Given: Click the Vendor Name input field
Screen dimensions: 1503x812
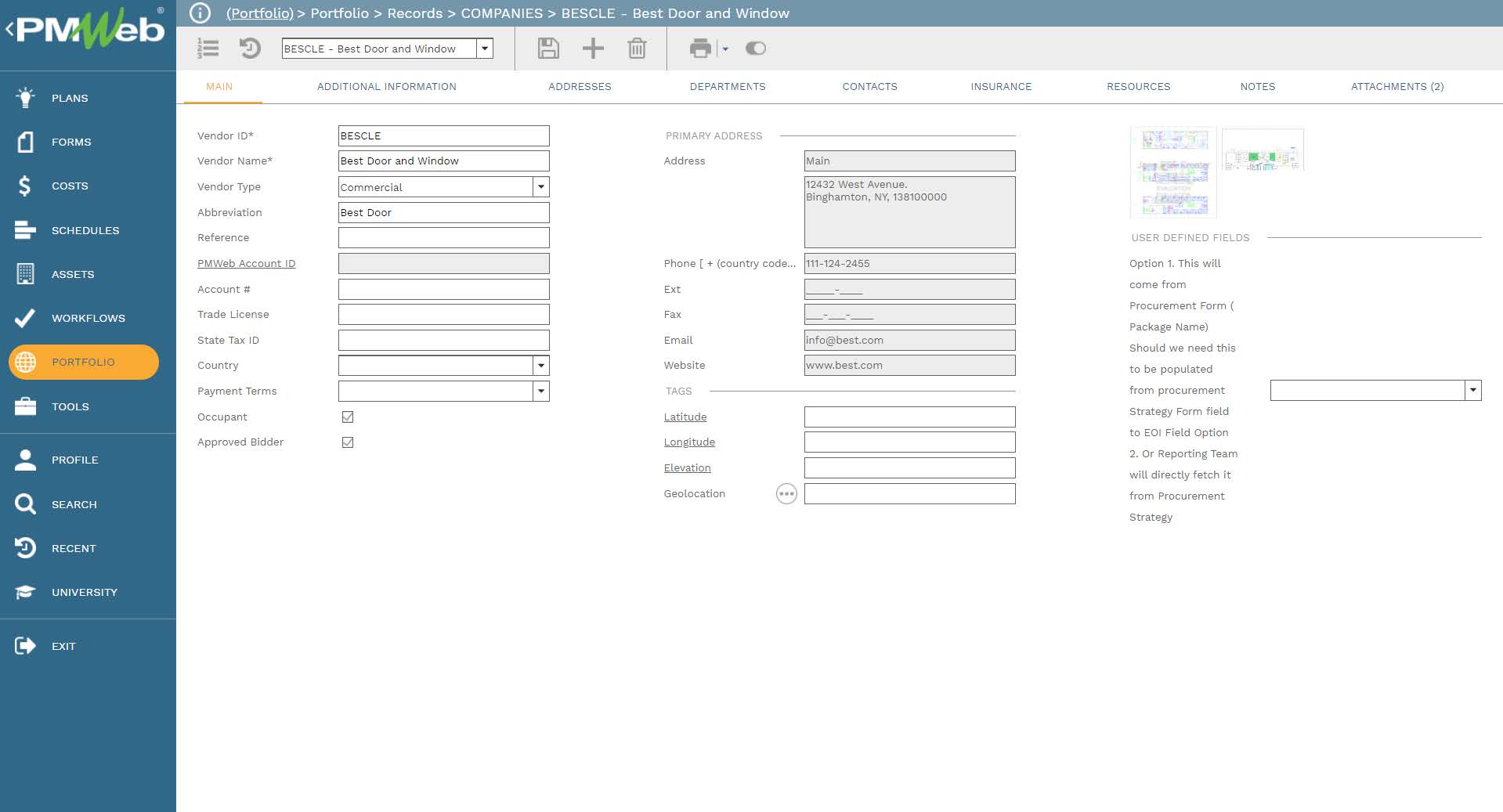Looking at the screenshot, I should point(444,161).
